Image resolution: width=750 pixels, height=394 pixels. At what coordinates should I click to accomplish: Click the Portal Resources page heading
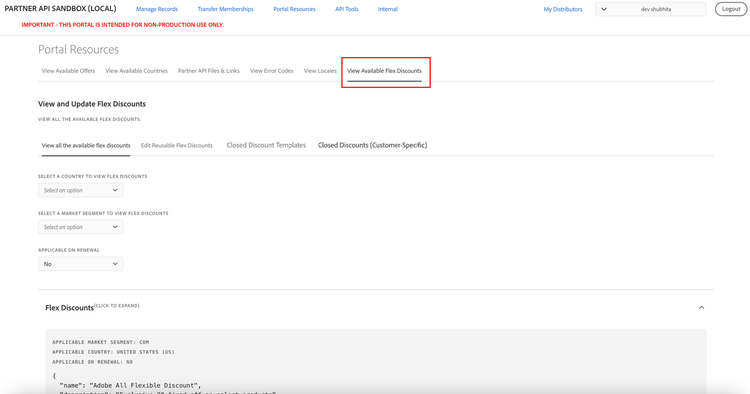(x=78, y=49)
